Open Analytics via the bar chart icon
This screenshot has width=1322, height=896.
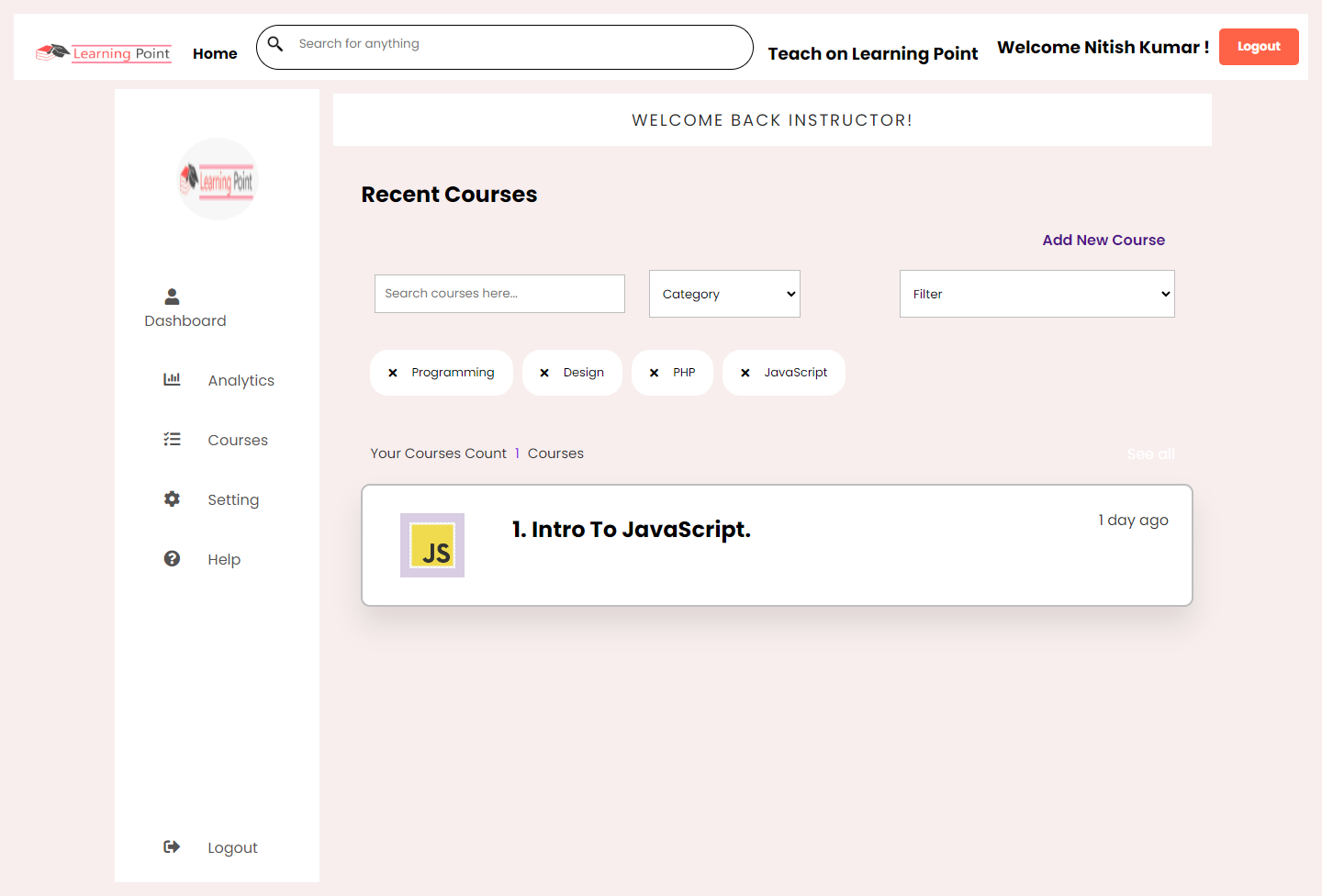(x=172, y=378)
